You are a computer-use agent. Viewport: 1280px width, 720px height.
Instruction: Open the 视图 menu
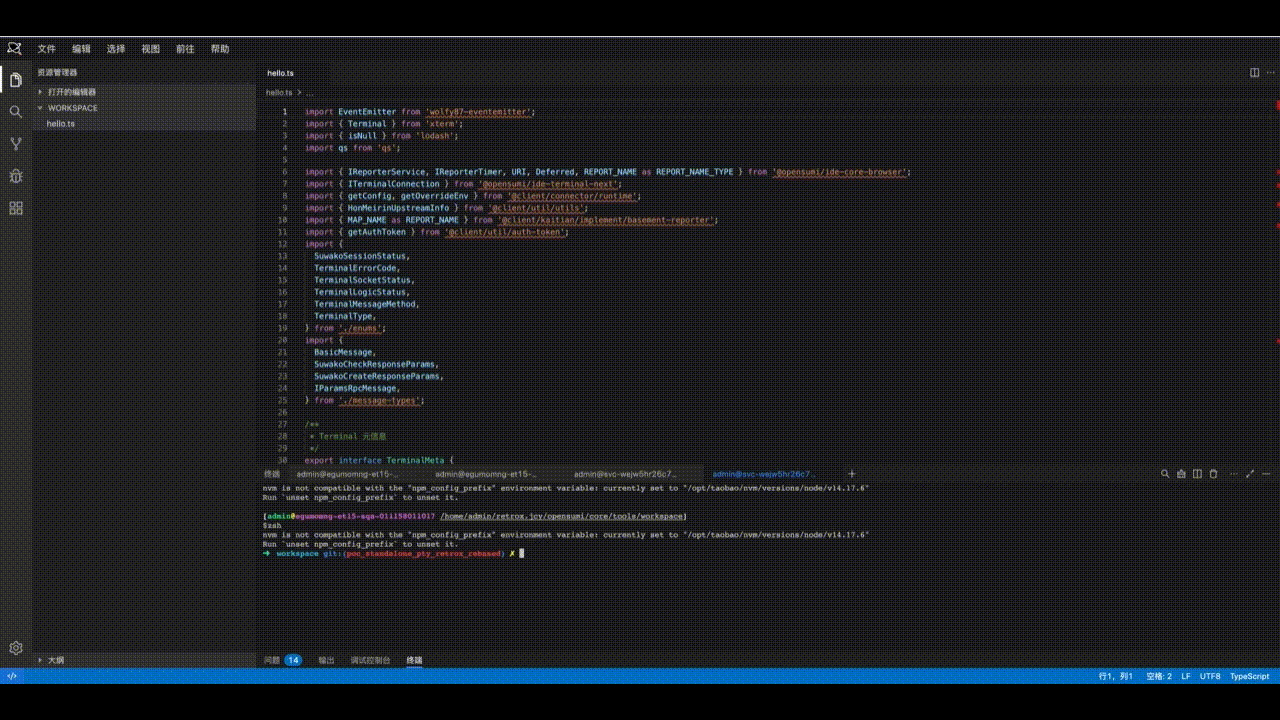tap(151, 49)
